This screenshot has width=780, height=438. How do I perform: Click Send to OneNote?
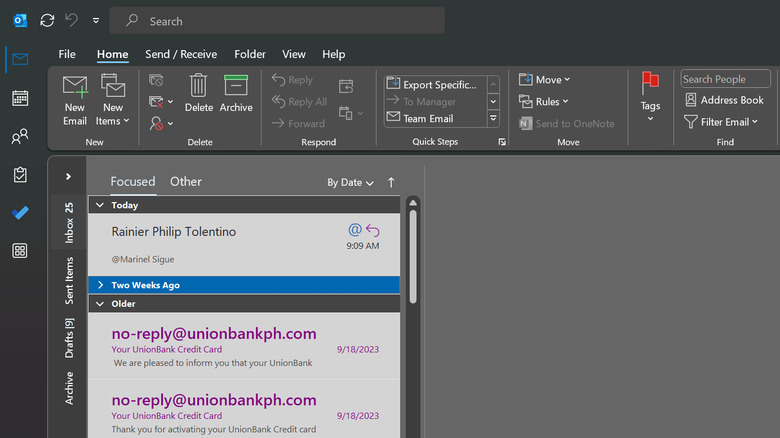pos(567,123)
